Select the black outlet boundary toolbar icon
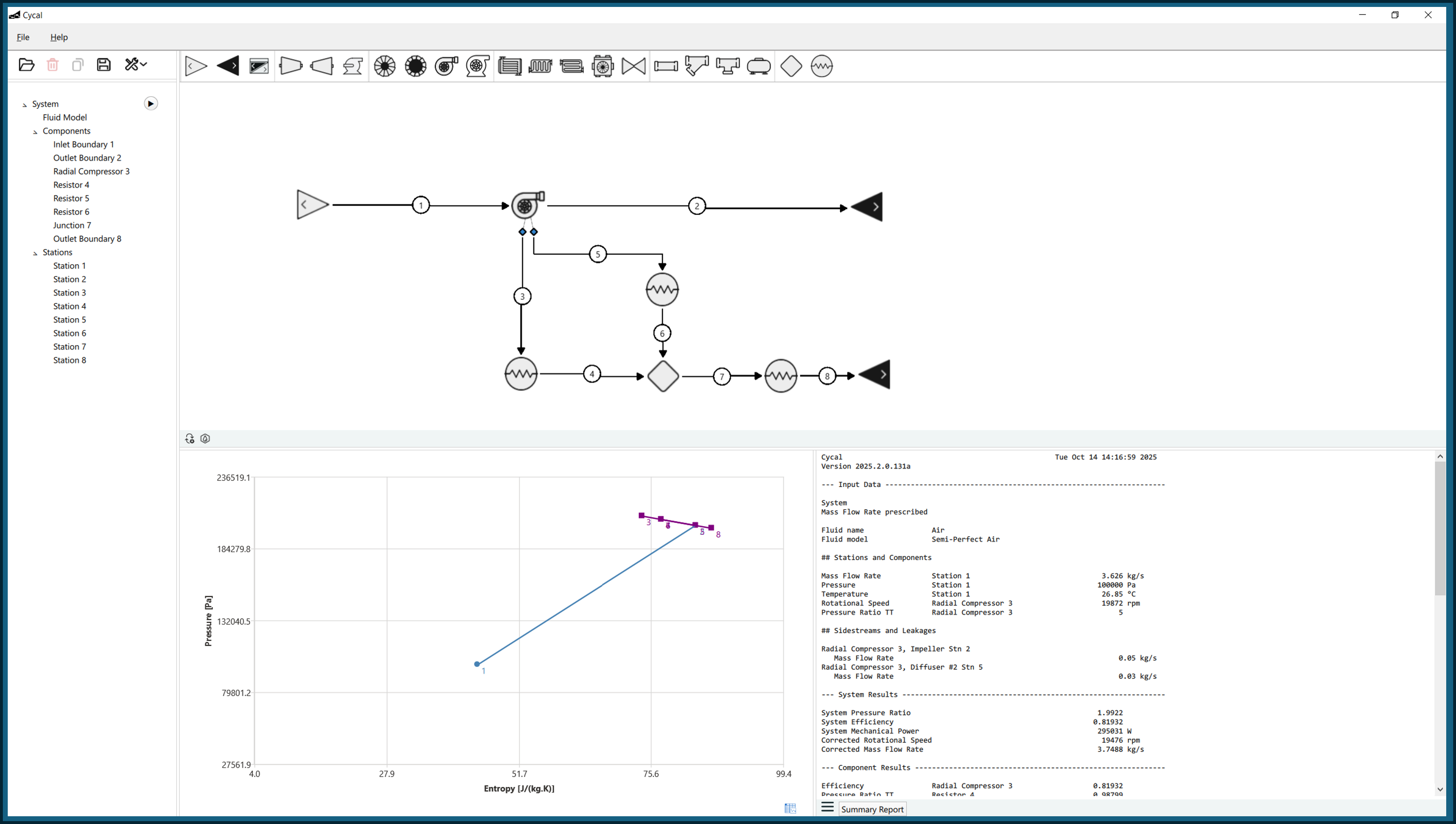 click(228, 66)
